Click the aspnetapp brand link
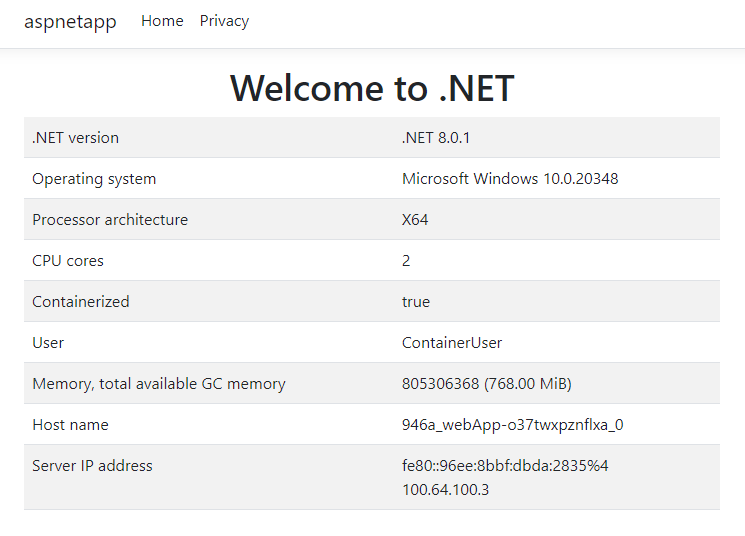The height and width of the screenshot is (536, 745). (70, 21)
